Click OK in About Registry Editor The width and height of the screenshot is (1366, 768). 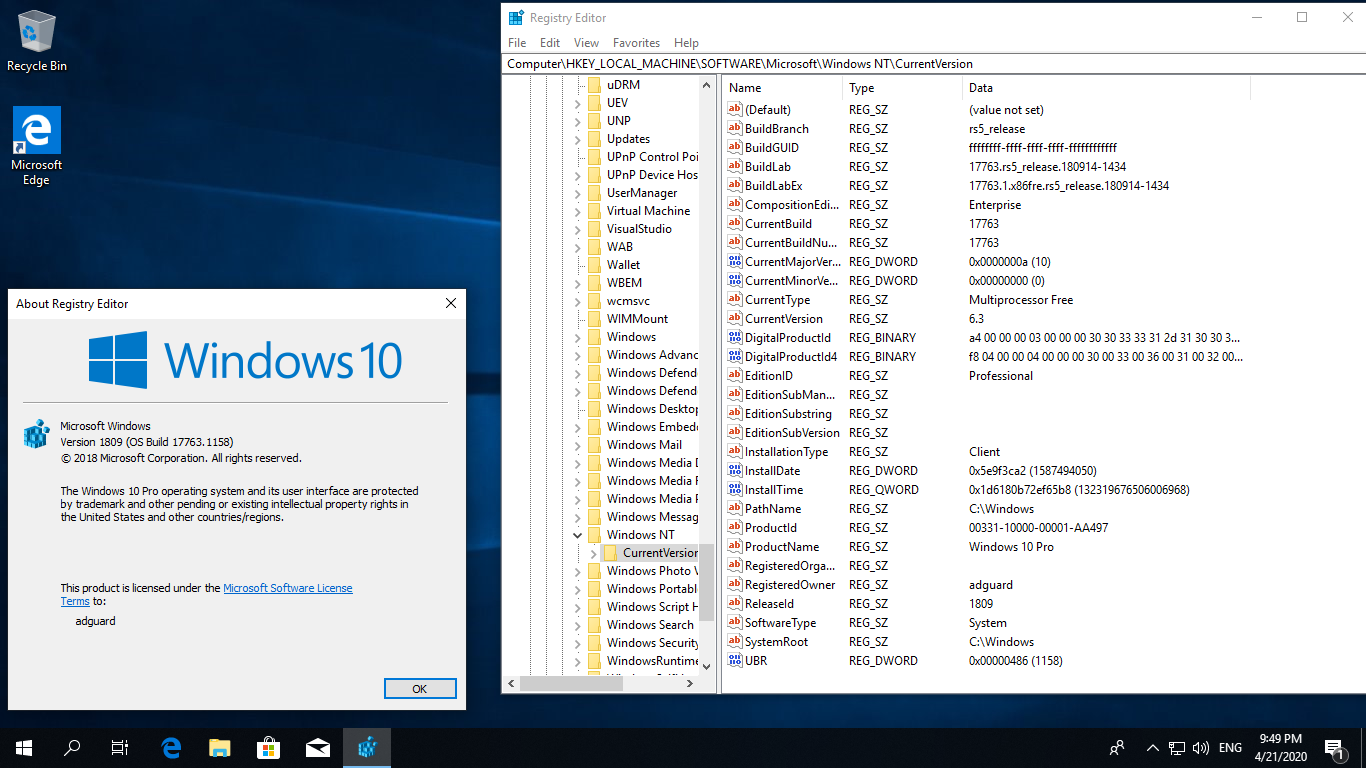click(x=420, y=688)
